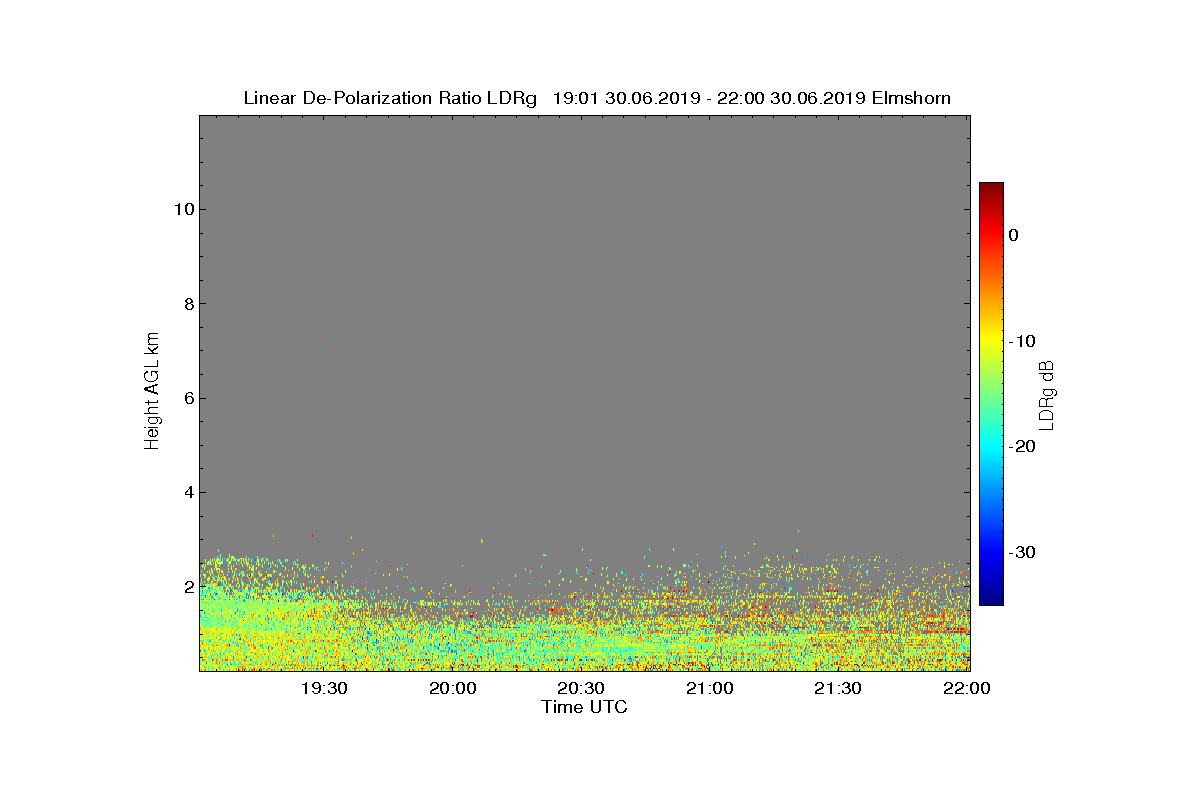Click the 20:00 time tick label
The height and width of the screenshot is (800, 1200).
tap(453, 689)
